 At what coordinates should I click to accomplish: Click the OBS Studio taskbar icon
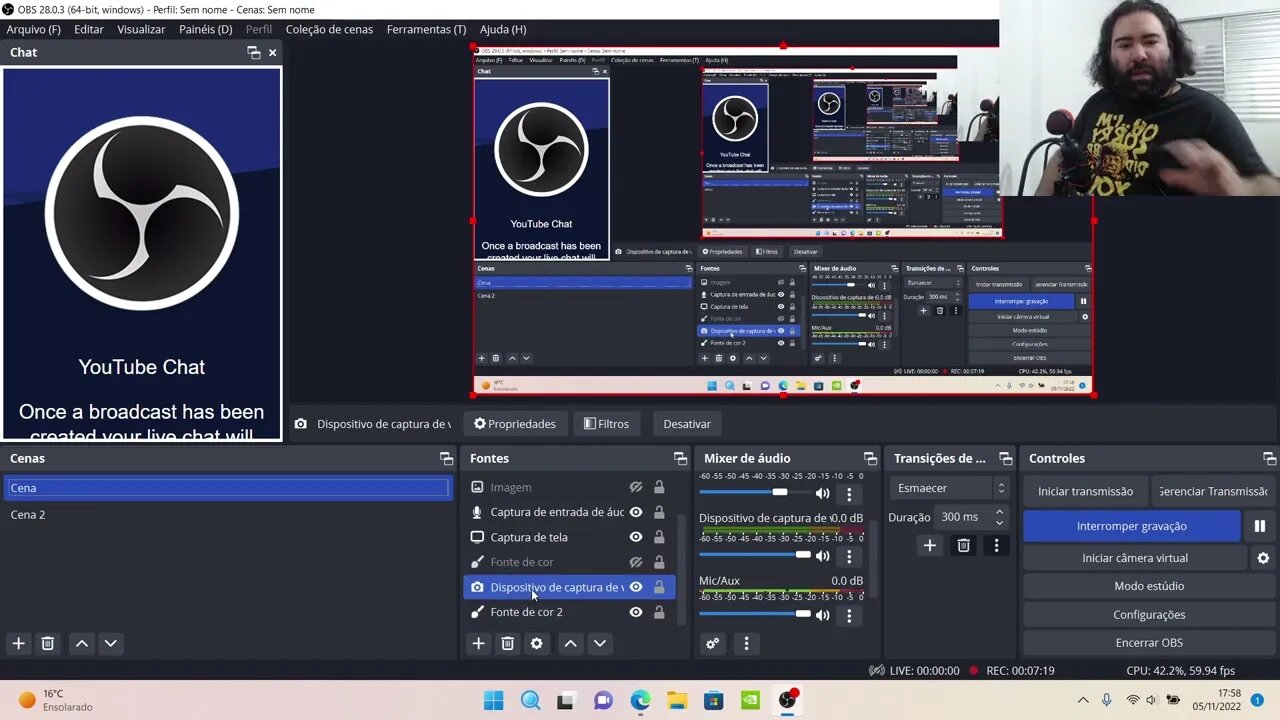coord(788,699)
